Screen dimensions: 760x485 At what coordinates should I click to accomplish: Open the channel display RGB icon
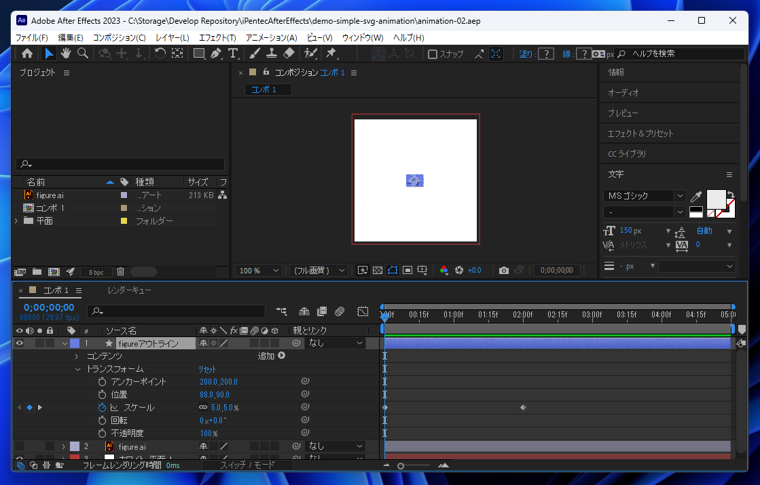(x=443, y=270)
